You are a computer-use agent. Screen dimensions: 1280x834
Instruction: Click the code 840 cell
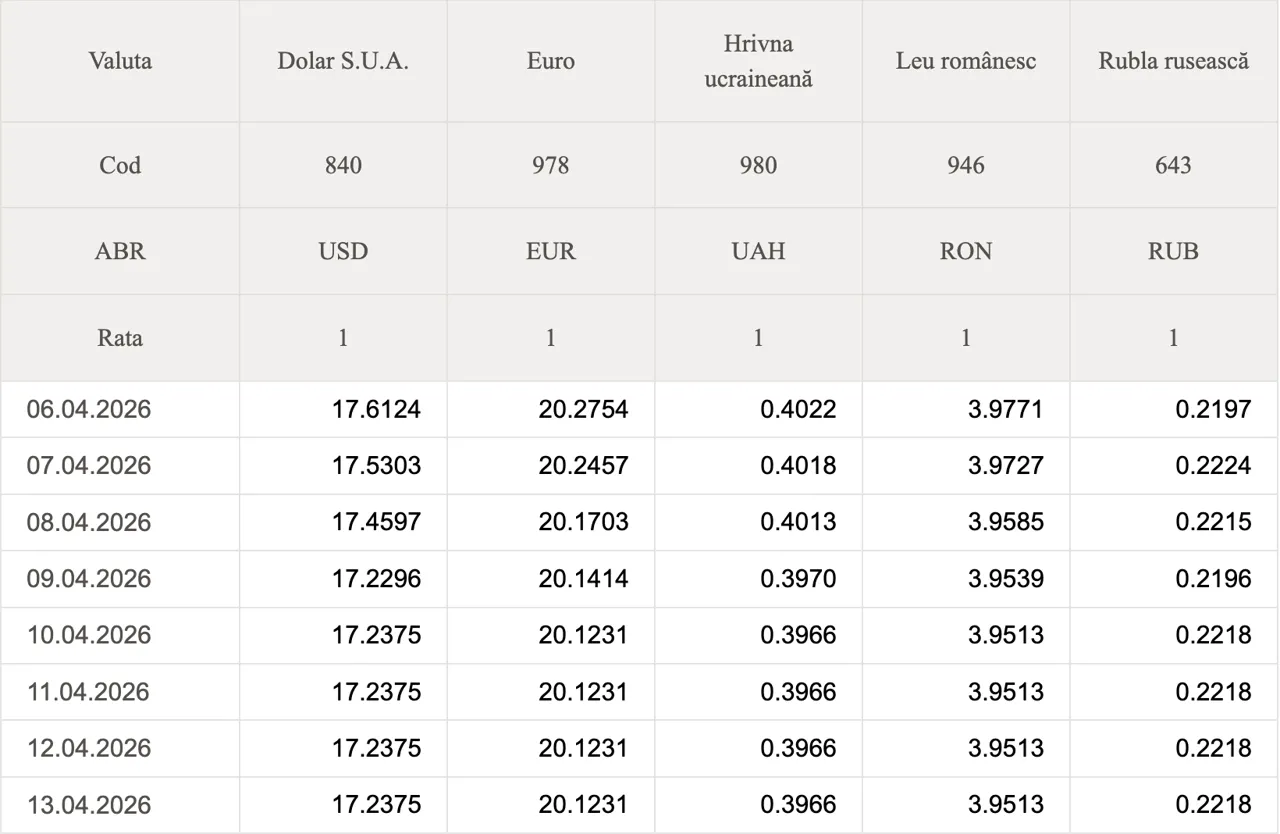[343, 165]
